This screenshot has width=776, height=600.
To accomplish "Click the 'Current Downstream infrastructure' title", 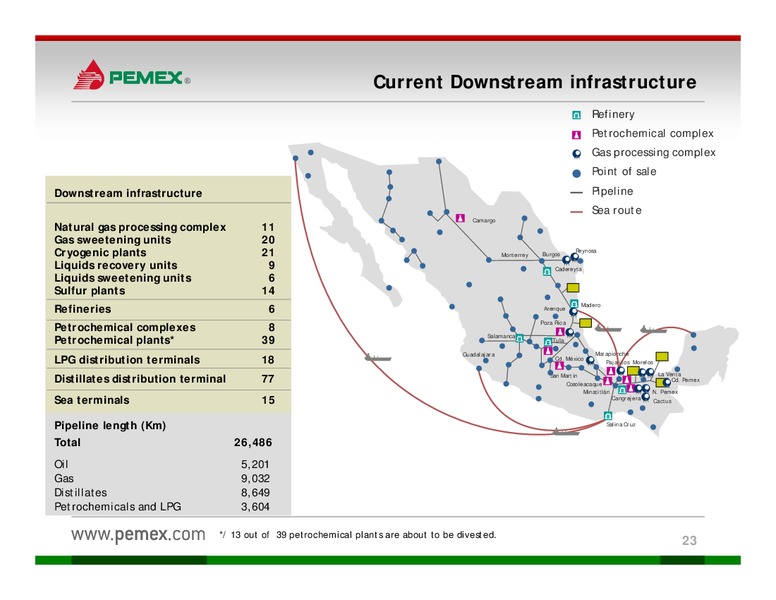I will tap(535, 82).
